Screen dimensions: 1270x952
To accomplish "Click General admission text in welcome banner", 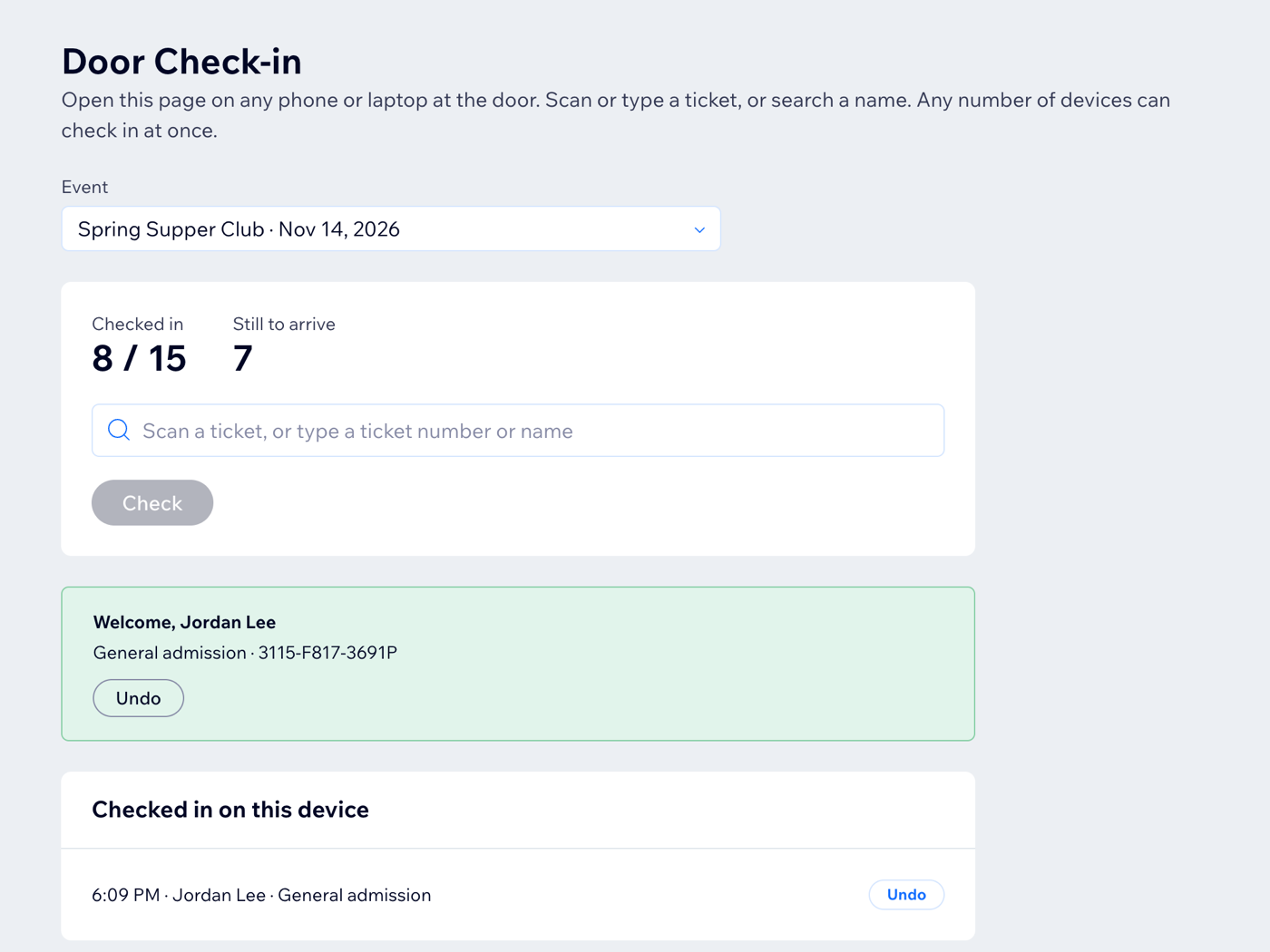I will [170, 653].
